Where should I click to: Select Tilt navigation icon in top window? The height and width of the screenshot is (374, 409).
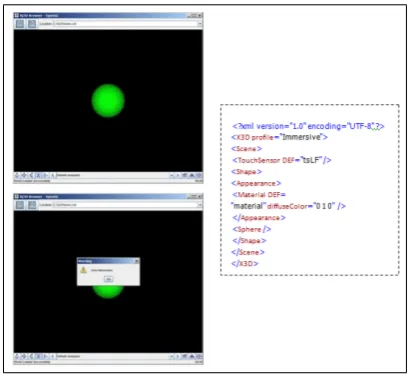tap(31, 175)
